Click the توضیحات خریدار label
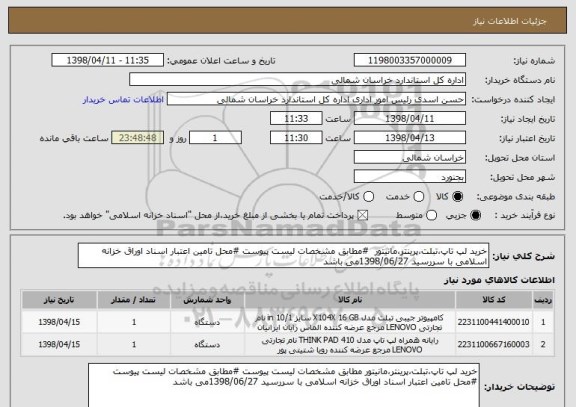 point(519,387)
